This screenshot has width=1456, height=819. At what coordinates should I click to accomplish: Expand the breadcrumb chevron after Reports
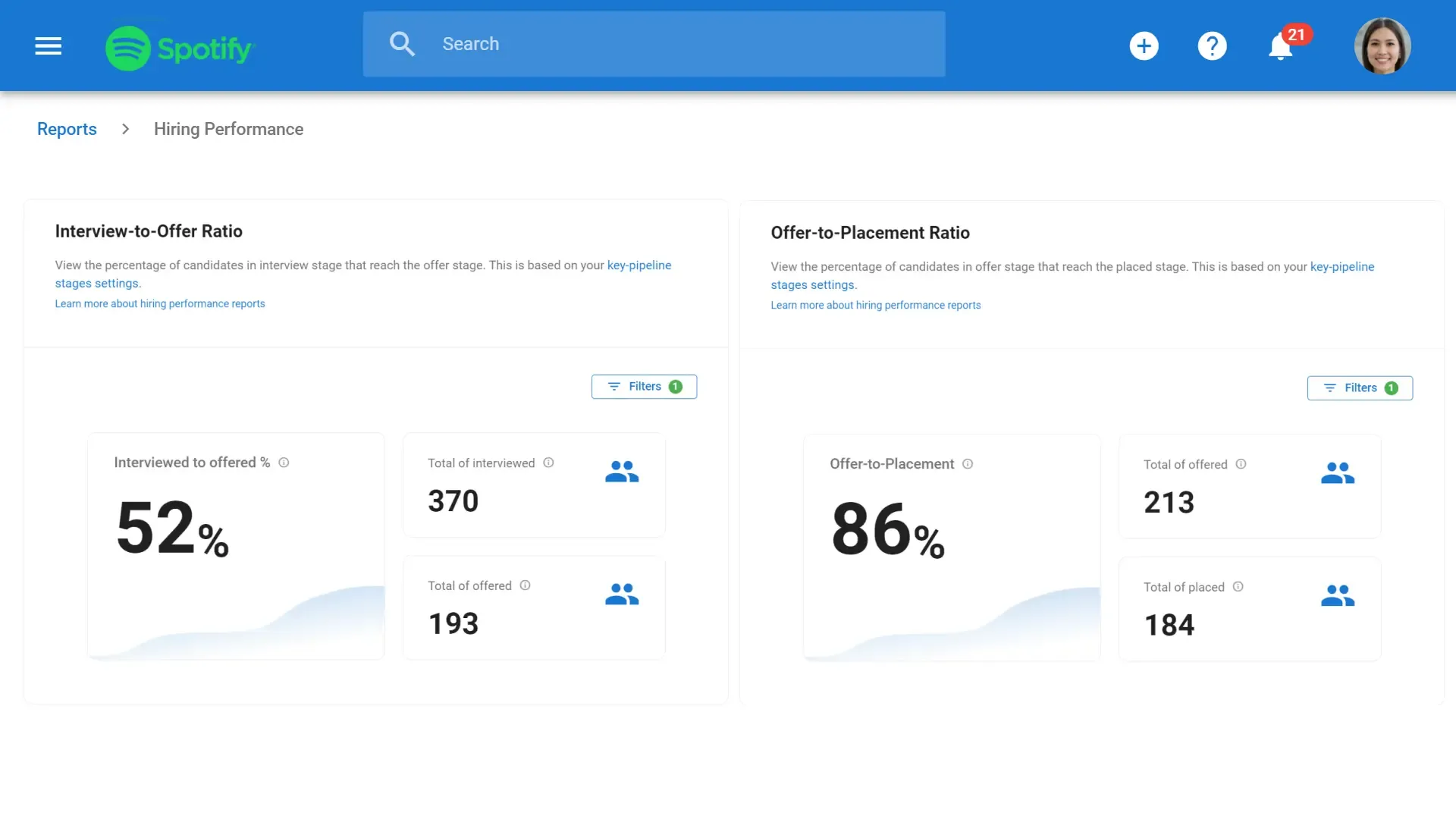click(125, 129)
